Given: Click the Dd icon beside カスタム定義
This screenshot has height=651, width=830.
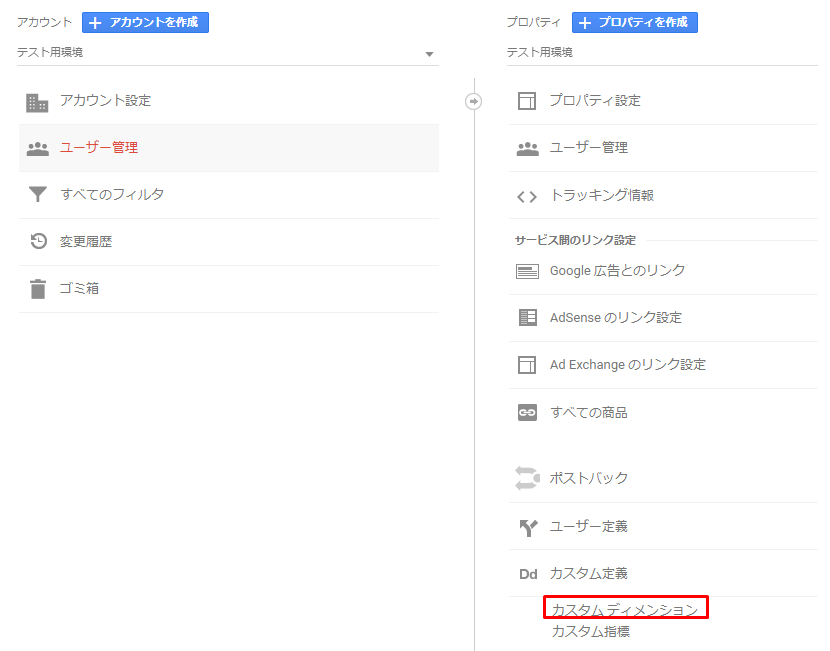Looking at the screenshot, I should click(528, 574).
